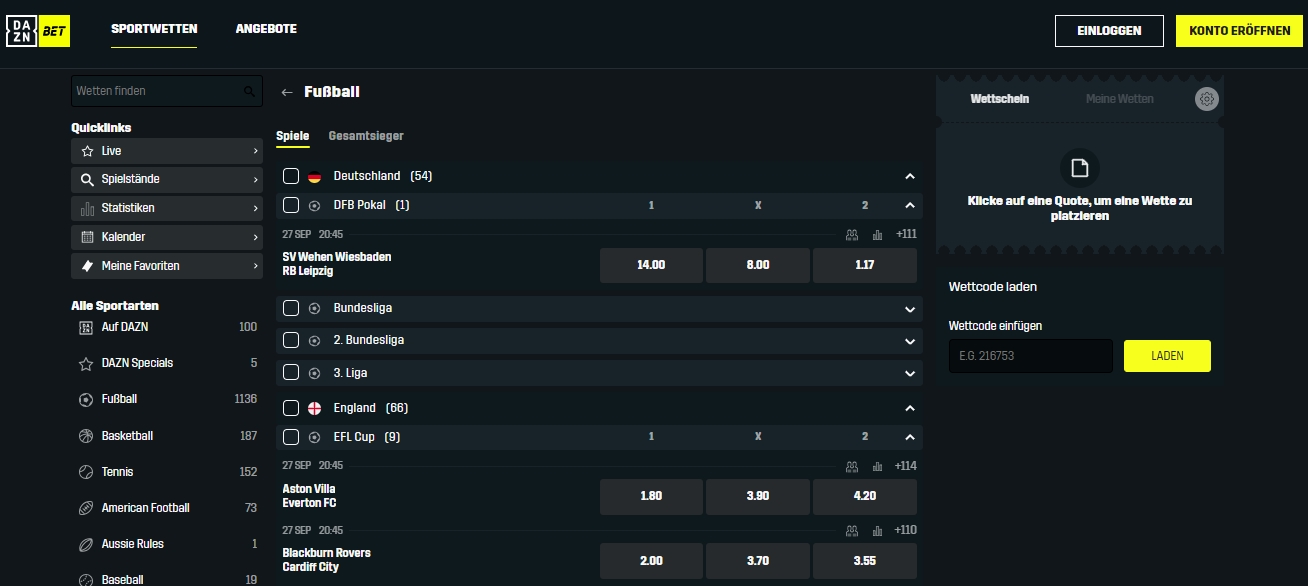The width and height of the screenshot is (1308, 586).
Task: Click the magnifier icon next to Spielstände
Action: (x=87, y=180)
